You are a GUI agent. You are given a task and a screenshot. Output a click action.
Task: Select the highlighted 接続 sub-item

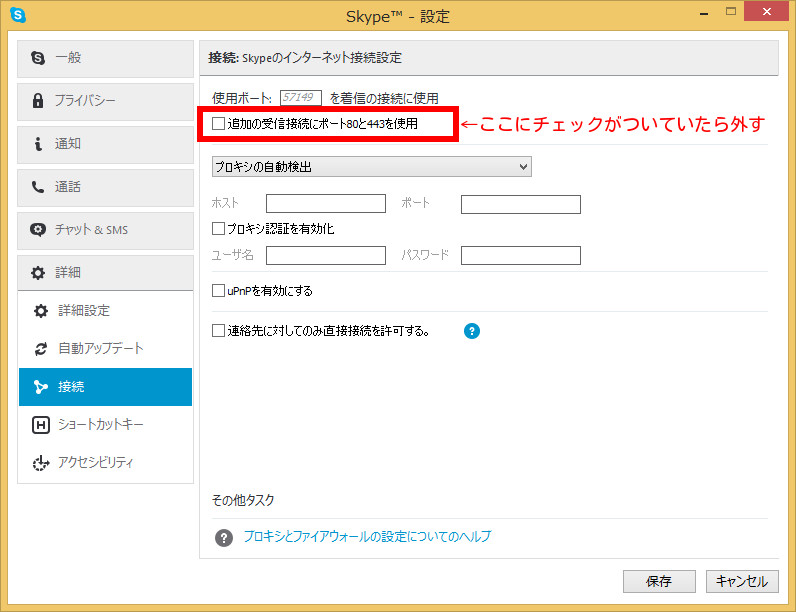coord(106,387)
